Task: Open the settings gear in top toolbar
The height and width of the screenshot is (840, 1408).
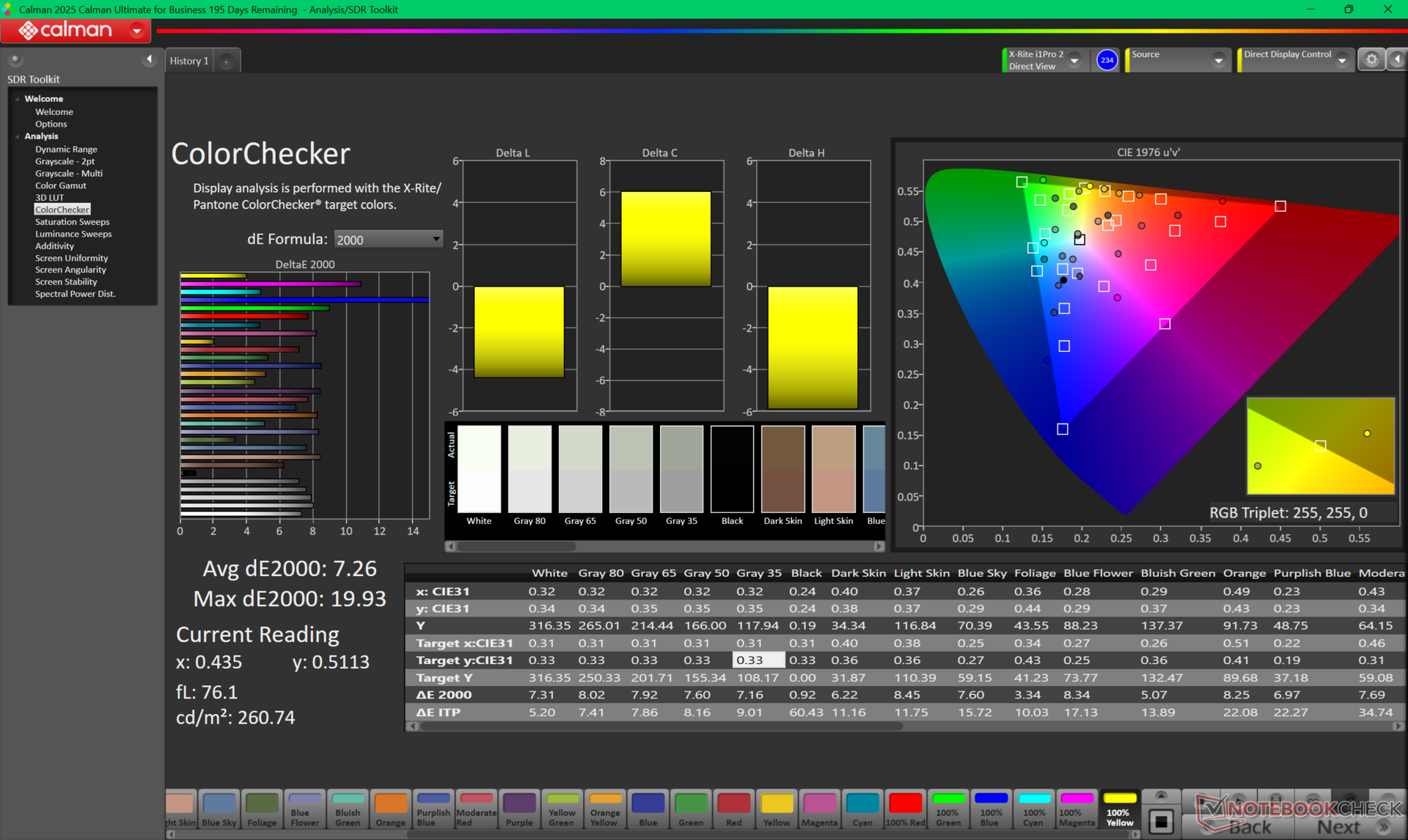Action: [1371, 60]
